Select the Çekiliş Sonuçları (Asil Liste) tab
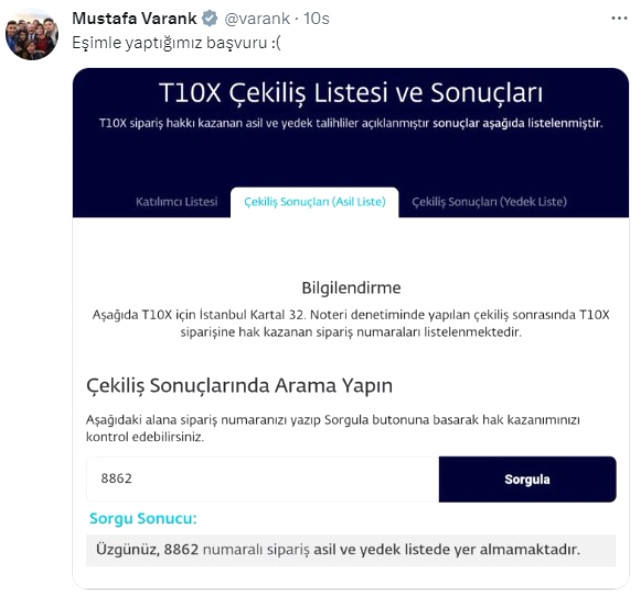The image size is (640, 597). click(314, 202)
